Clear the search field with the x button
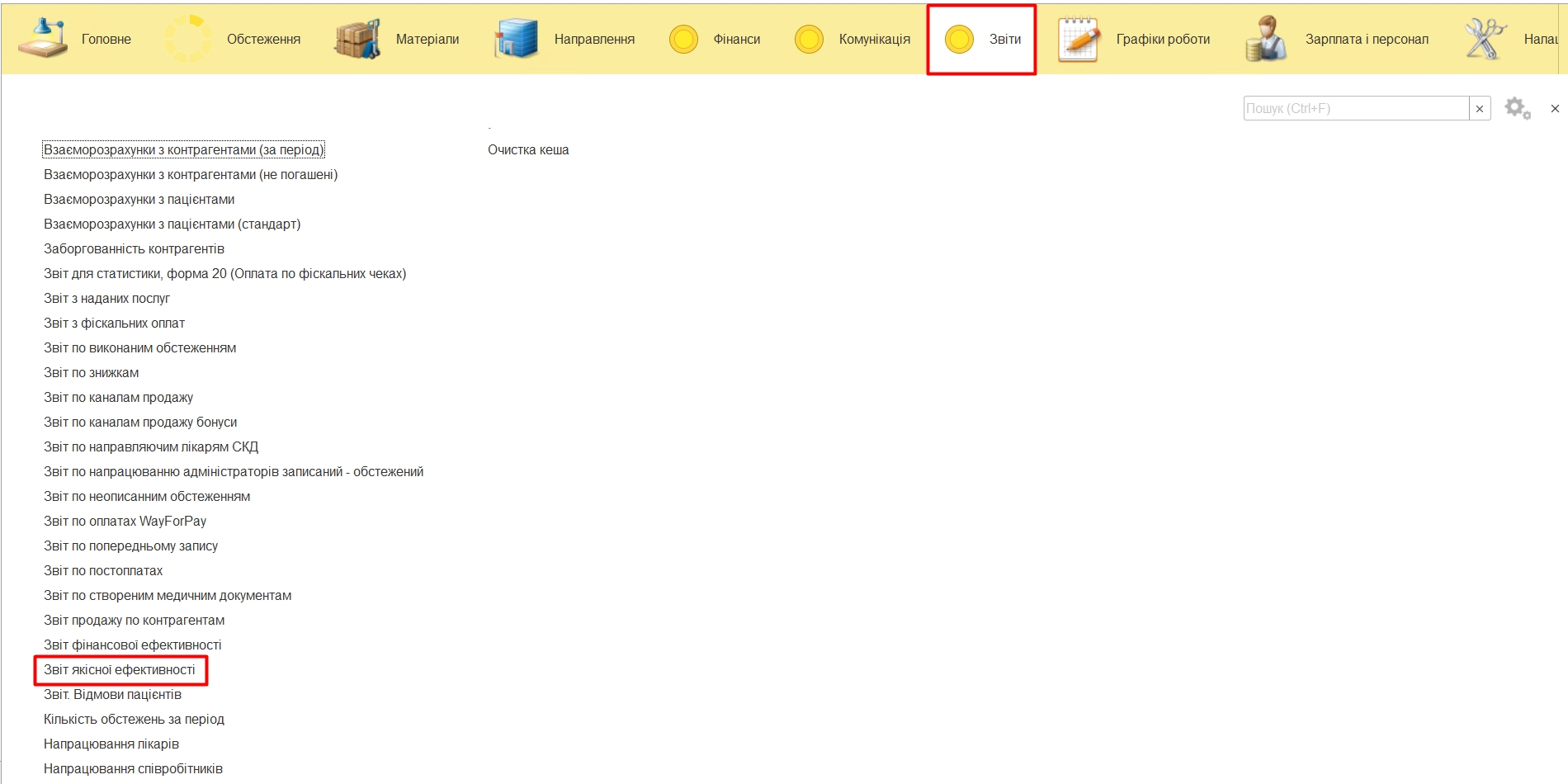Screen dimensions: 1568x784 [1480, 109]
